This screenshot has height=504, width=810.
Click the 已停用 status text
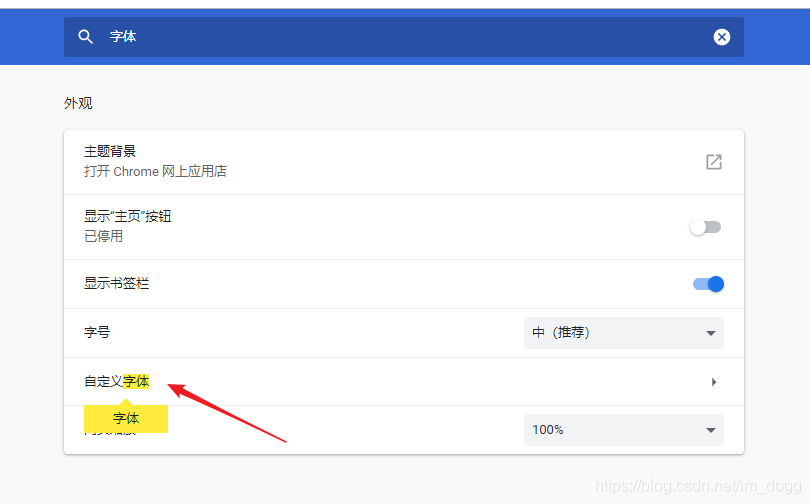(x=103, y=237)
